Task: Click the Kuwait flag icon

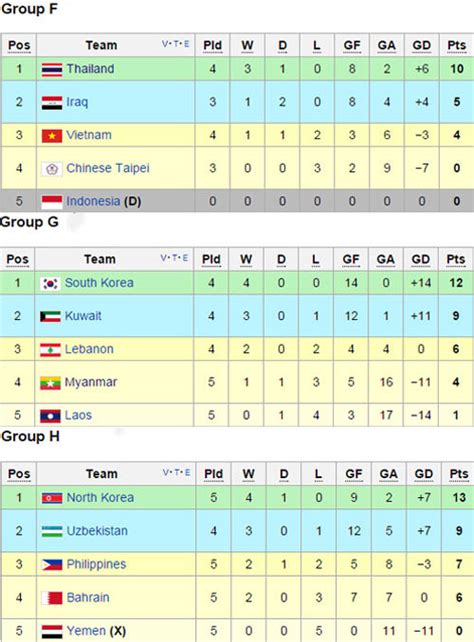Action: tap(50, 316)
